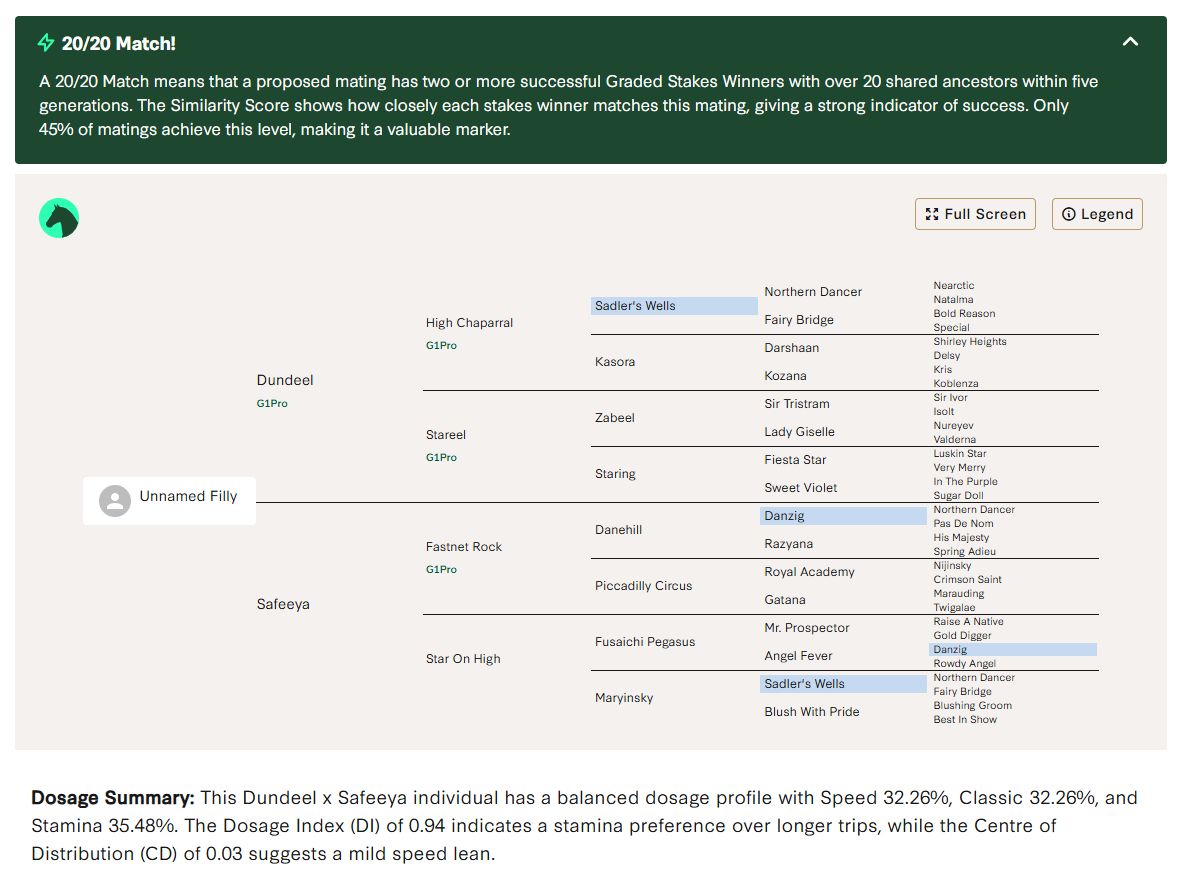
Task: Select Northern Dancer beside Sadler's Wells
Action: pyautogui.click(x=812, y=292)
